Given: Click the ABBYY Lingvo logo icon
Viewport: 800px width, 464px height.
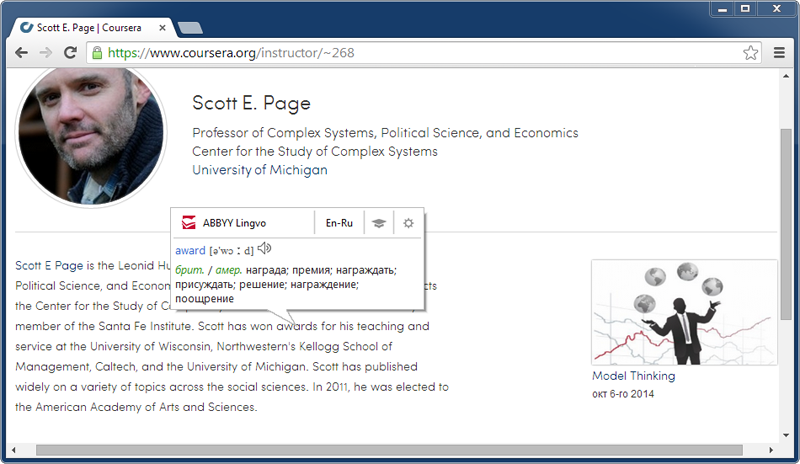Looking at the screenshot, I should [189, 223].
